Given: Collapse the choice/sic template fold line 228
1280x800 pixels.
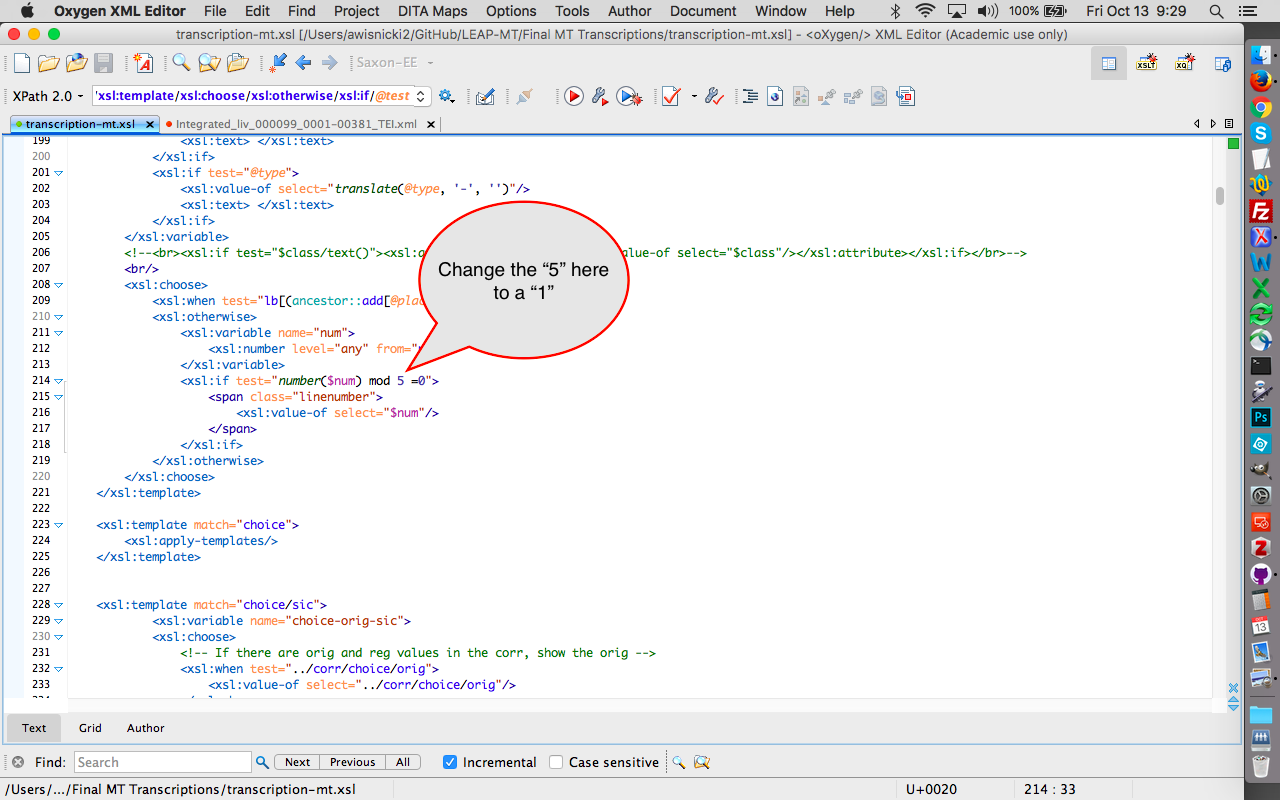Looking at the screenshot, I should 59,605.
